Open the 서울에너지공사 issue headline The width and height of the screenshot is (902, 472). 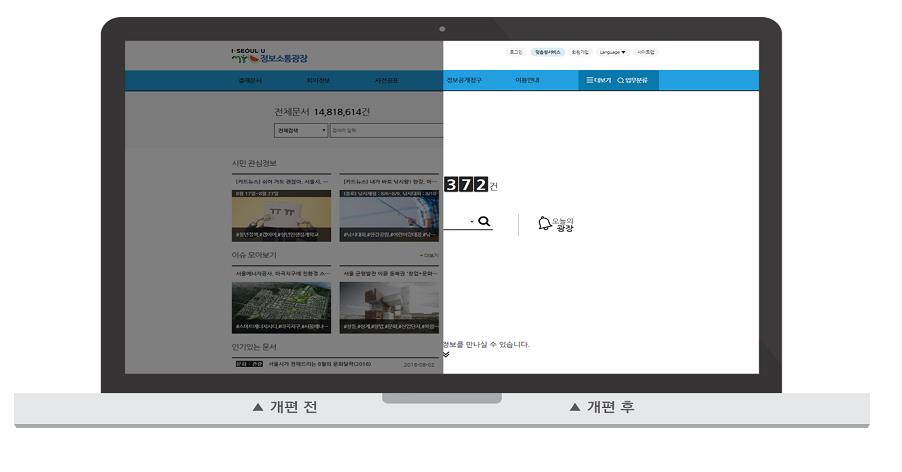282,274
